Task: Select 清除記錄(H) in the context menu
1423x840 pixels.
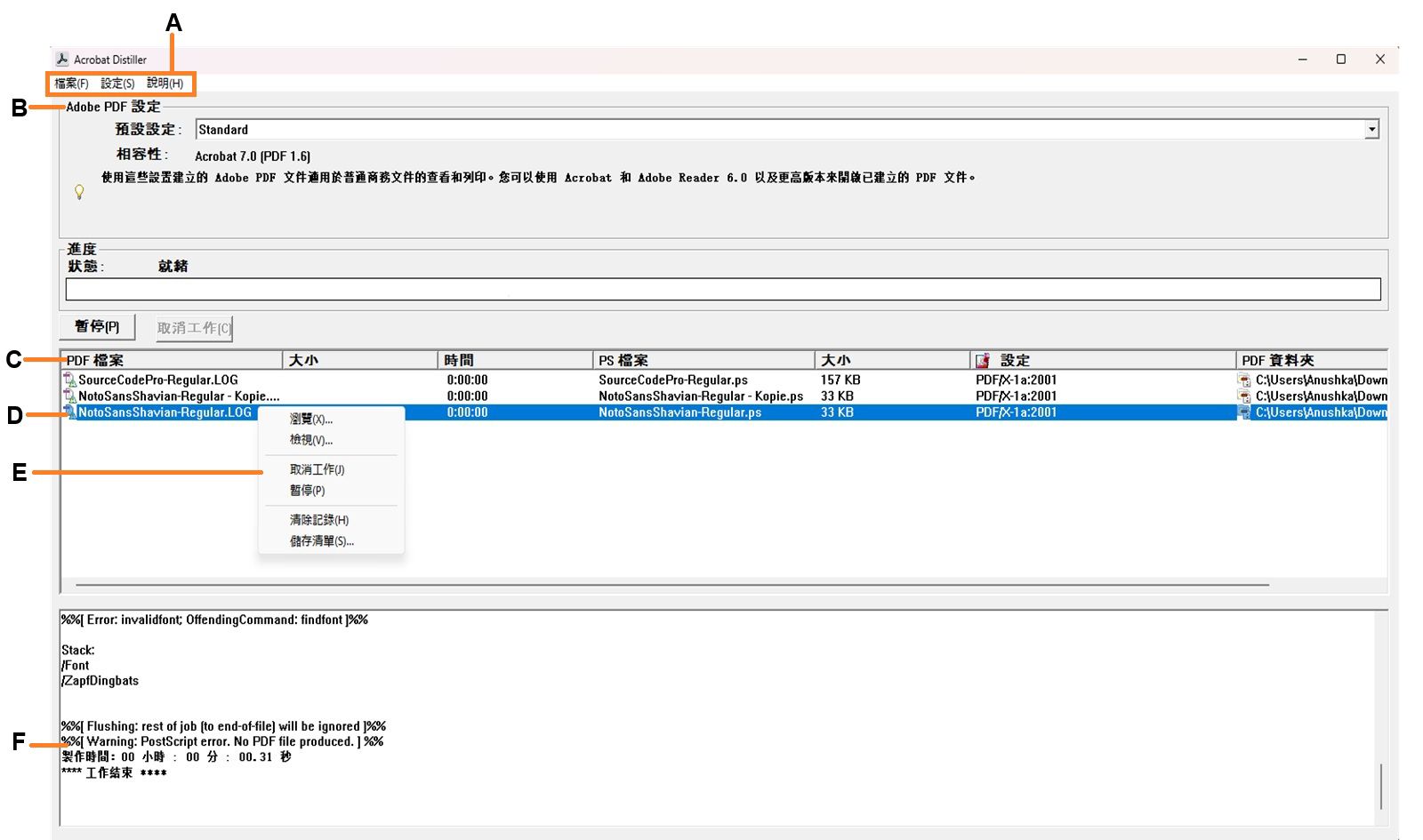Action: [x=318, y=520]
